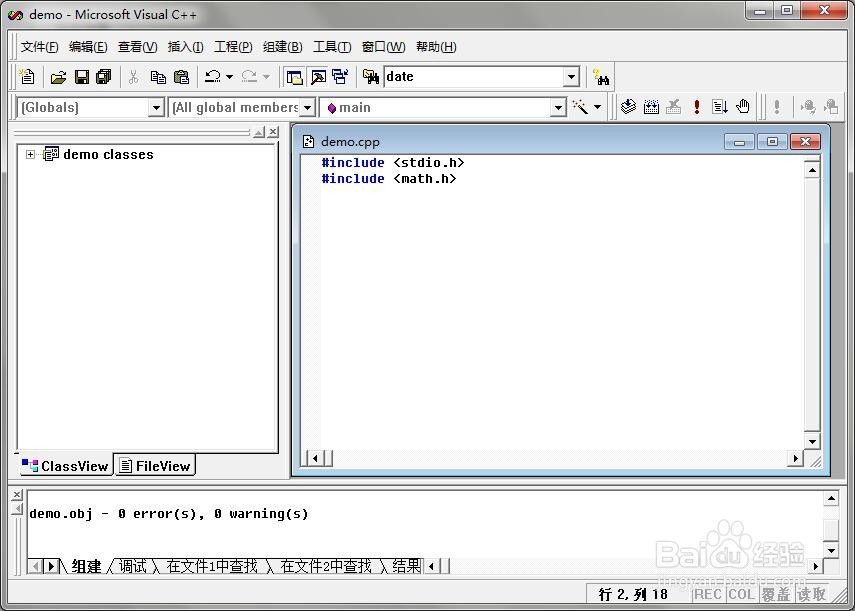Click the 覆盖 overwrite indicator in status bar

coord(776,594)
